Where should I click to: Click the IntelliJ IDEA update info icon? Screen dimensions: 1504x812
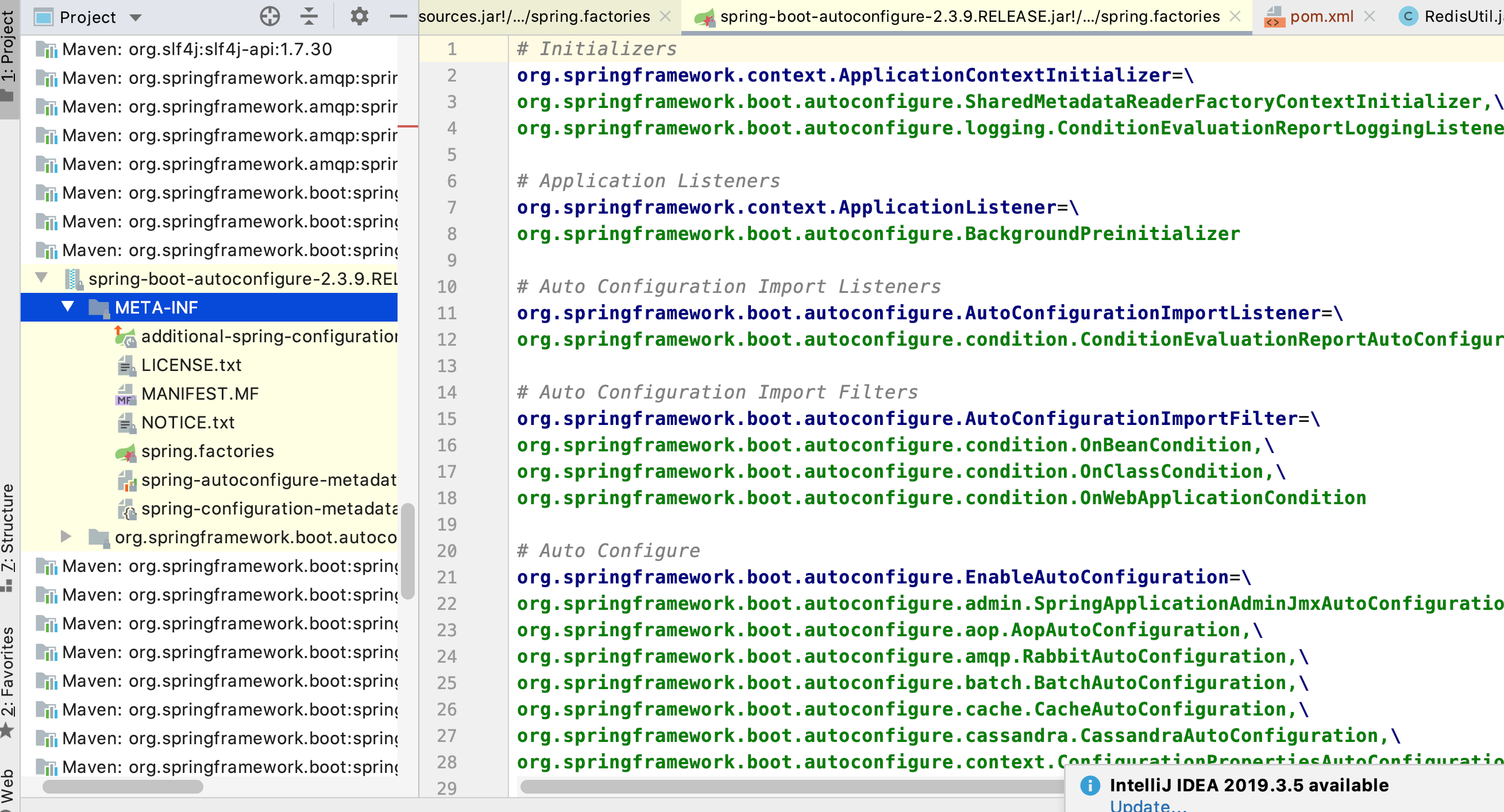coord(1089,785)
